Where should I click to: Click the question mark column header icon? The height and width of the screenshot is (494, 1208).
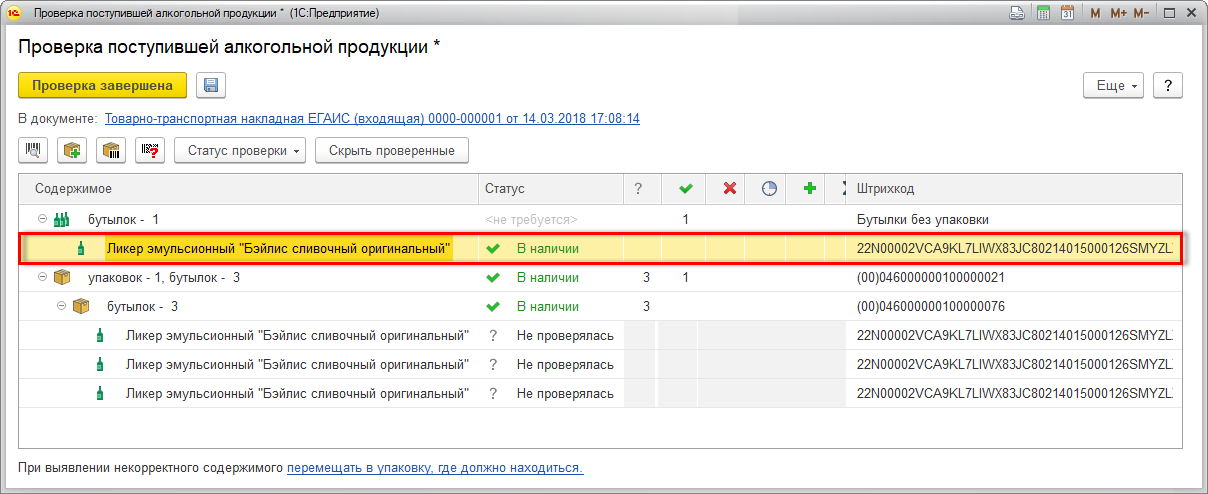(638, 188)
